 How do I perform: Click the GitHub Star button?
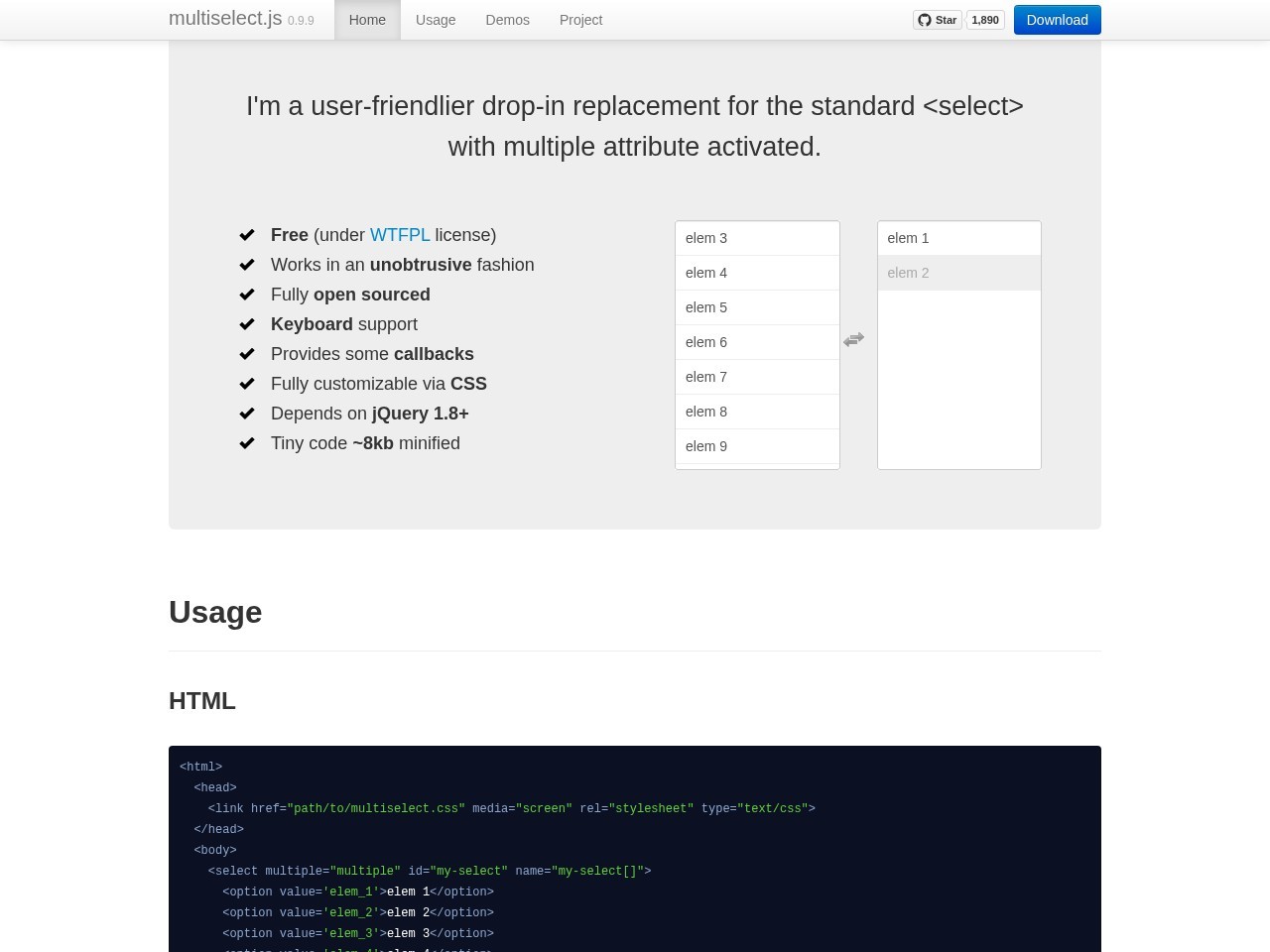[x=938, y=20]
